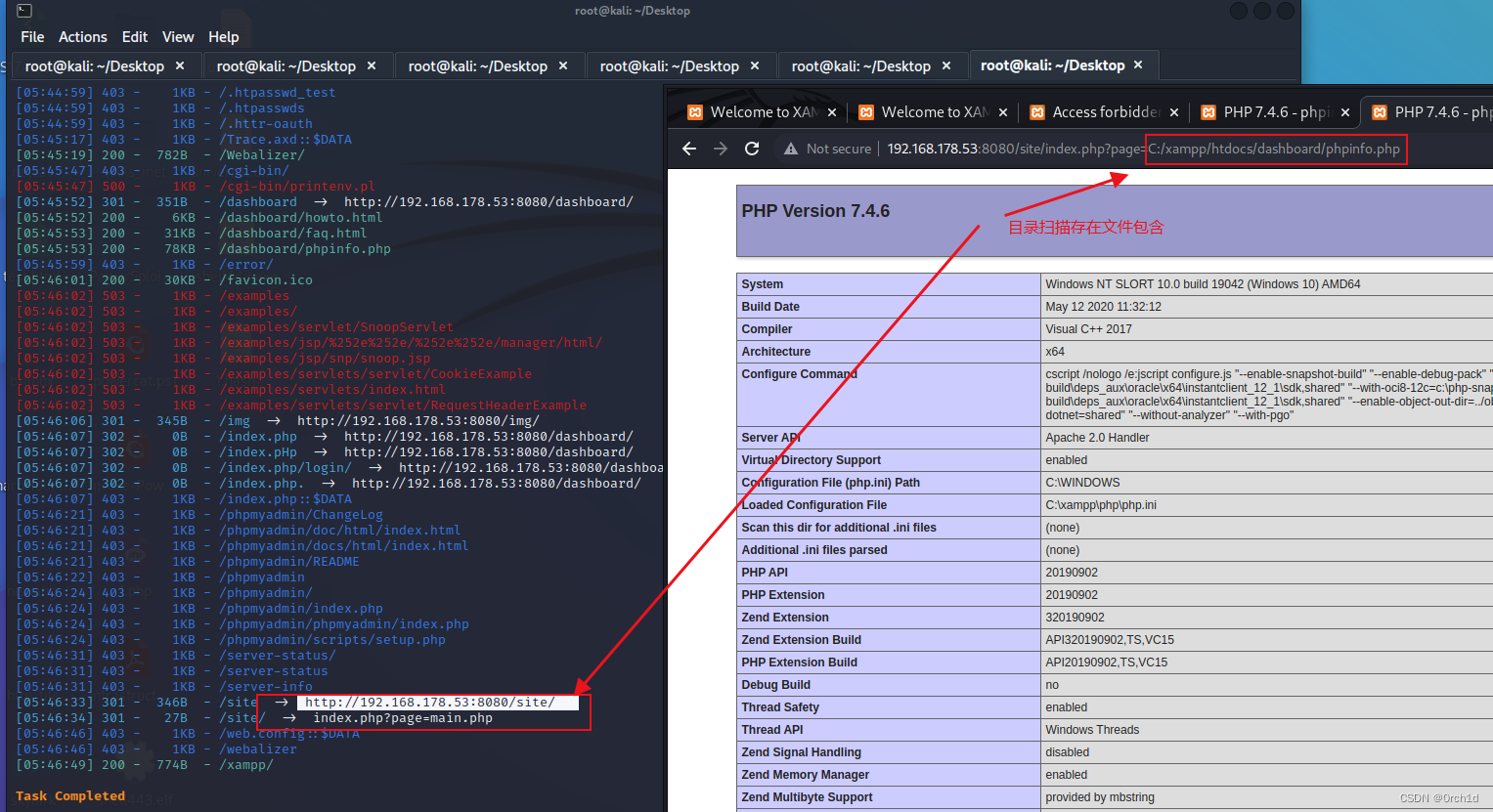Screen dimensions: 1493x812
Task: Click the /img redirect result line
Action: pyautogui.click(x=278, y=421)
